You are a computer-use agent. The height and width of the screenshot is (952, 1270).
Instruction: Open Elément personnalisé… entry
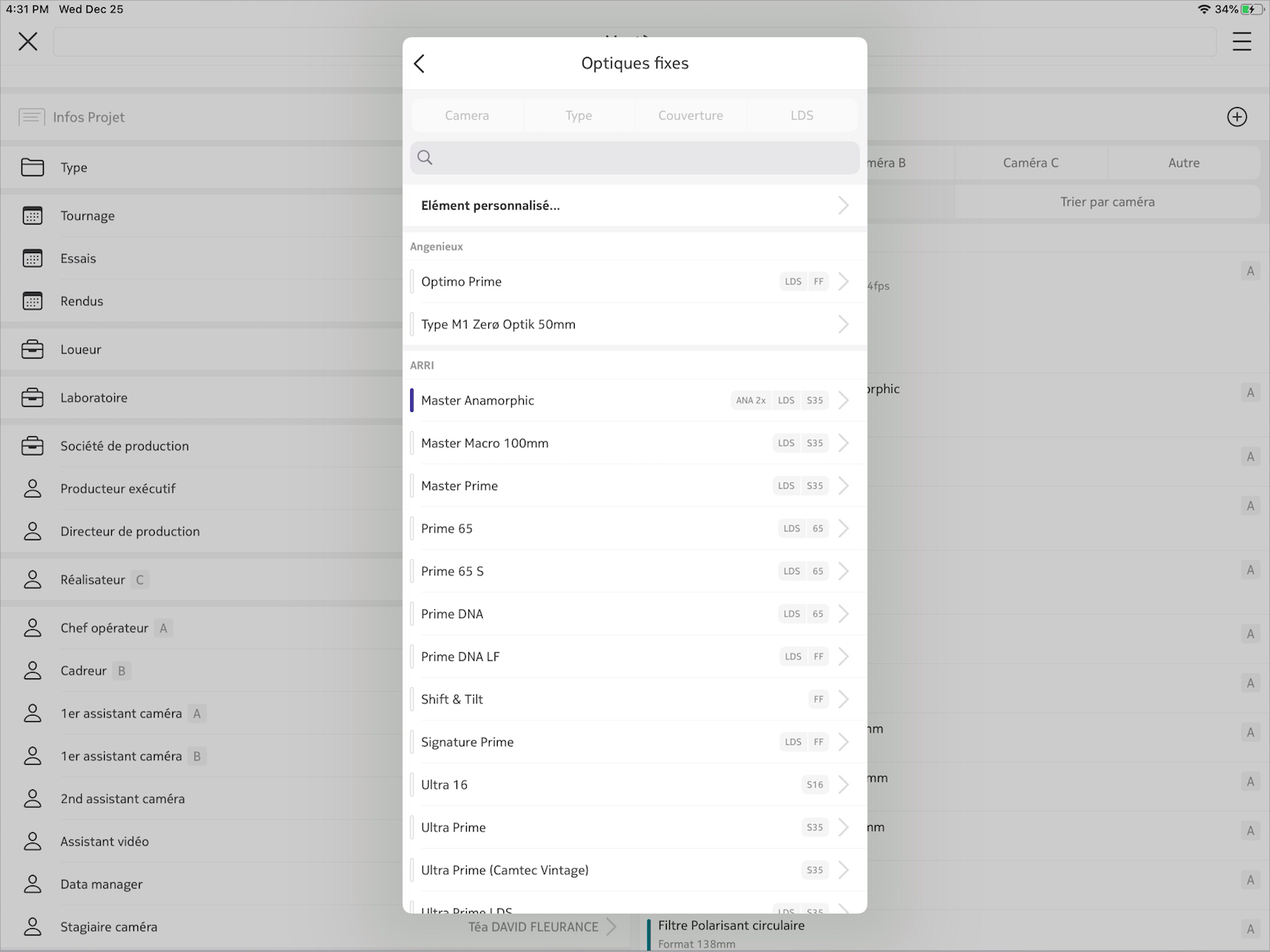[x=635, y=205]
